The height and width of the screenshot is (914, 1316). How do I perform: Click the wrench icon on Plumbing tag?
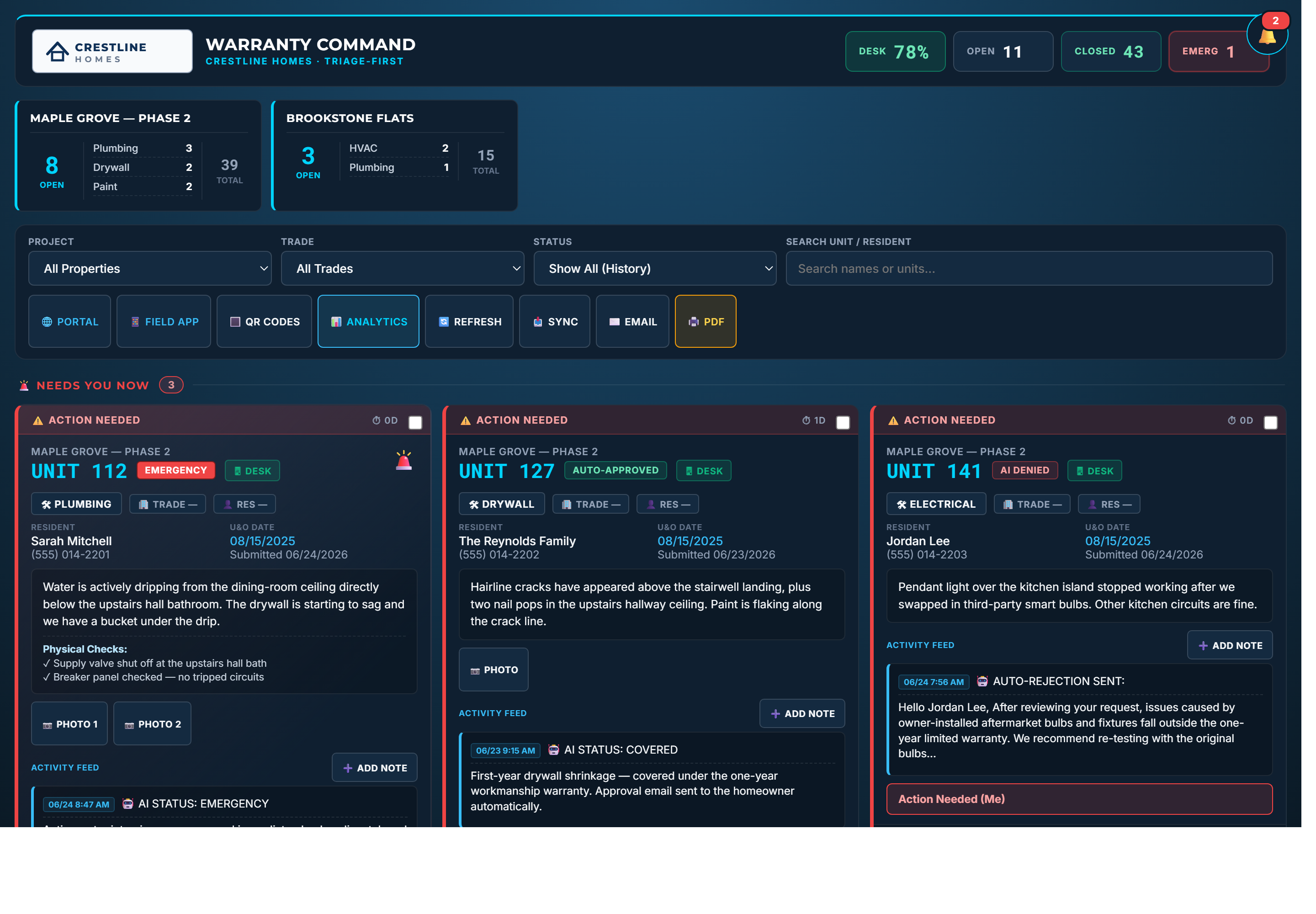(x=47, y=505)
